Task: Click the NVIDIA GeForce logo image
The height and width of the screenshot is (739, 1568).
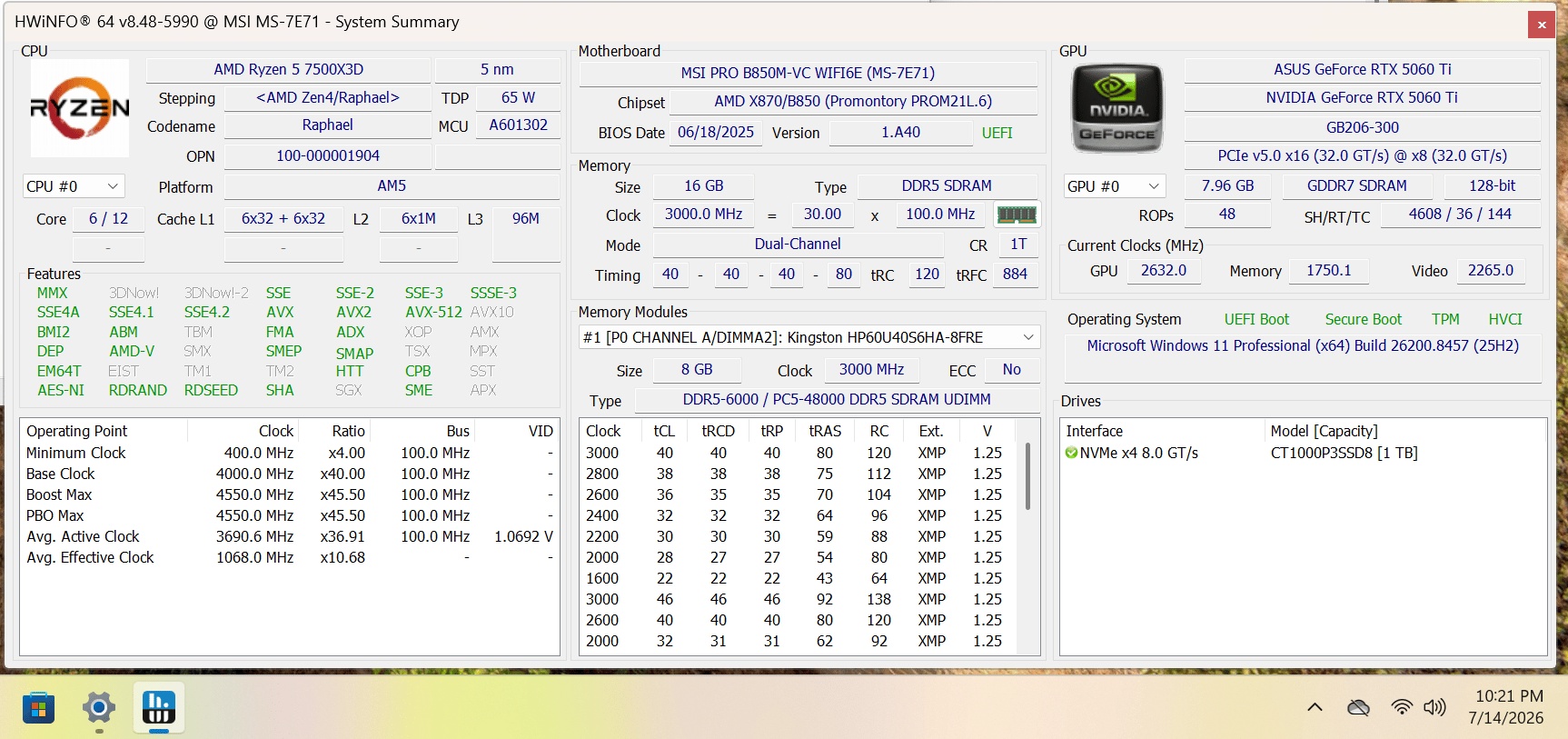Action: 1117,108
